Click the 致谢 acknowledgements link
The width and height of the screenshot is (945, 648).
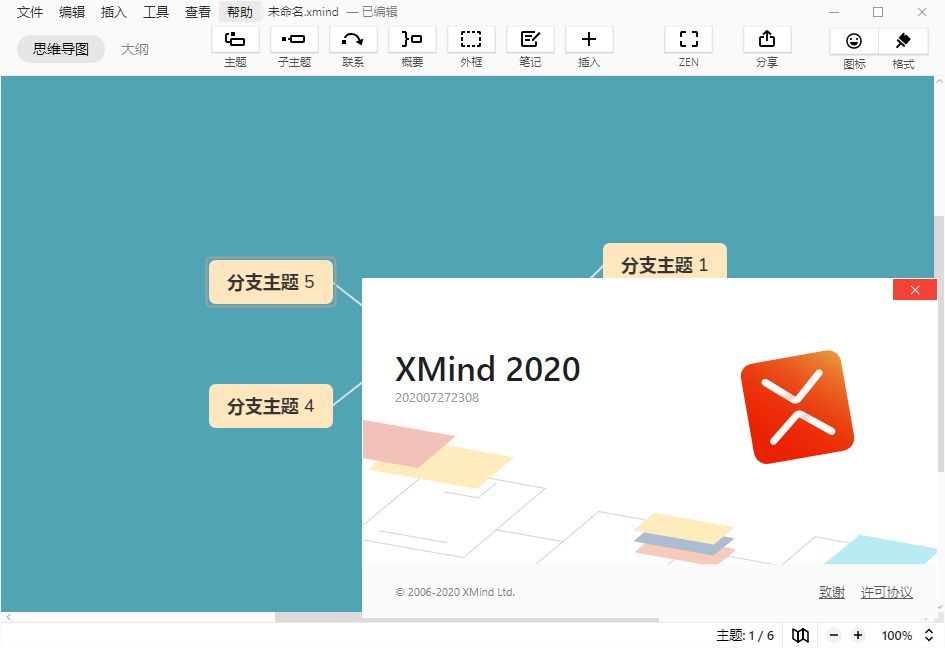click(x=831, y=592)
